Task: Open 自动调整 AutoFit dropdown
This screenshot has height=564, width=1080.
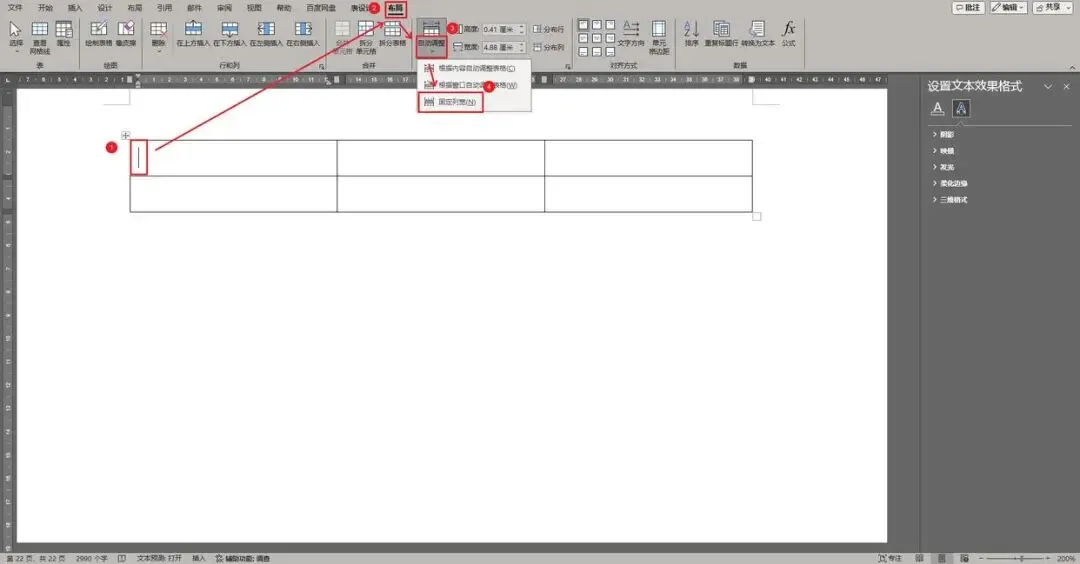Action: tap(432, 38)
